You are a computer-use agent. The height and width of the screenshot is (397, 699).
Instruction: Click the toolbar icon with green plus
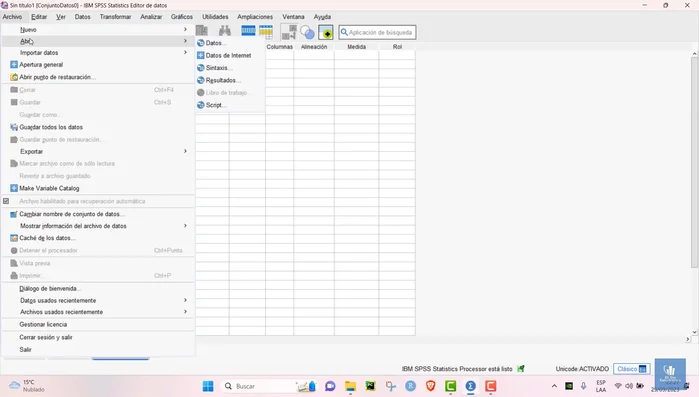[326, 32]
